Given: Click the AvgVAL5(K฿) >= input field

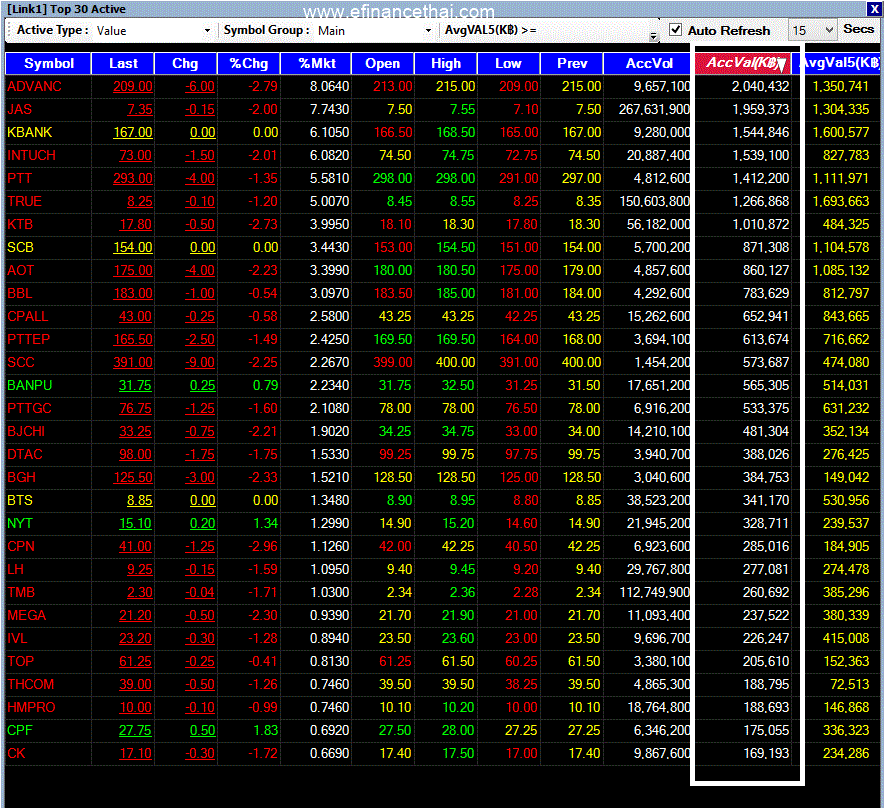Looking at the screenshot, I should [595, 30].
